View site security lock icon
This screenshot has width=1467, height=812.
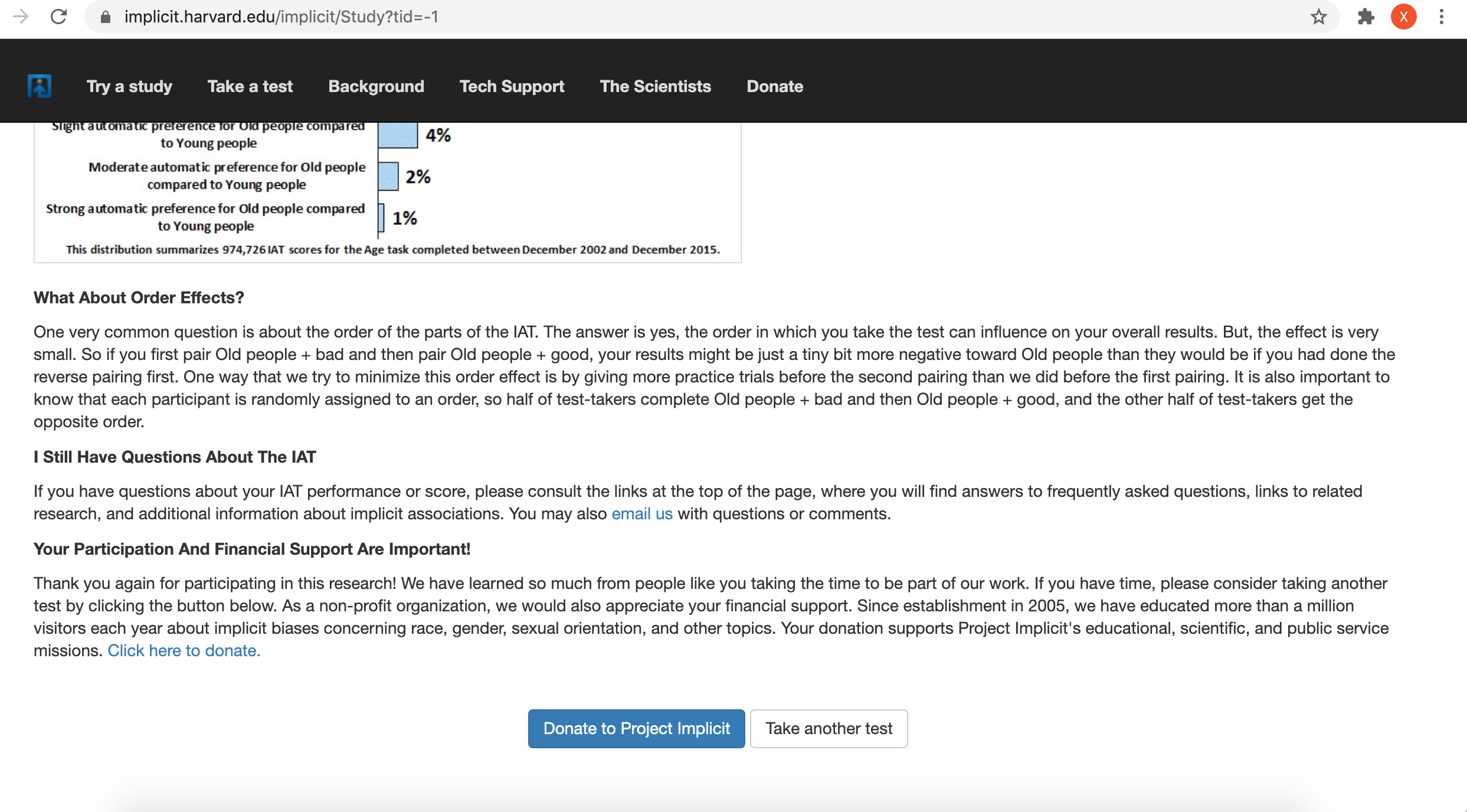coord(106,17)
